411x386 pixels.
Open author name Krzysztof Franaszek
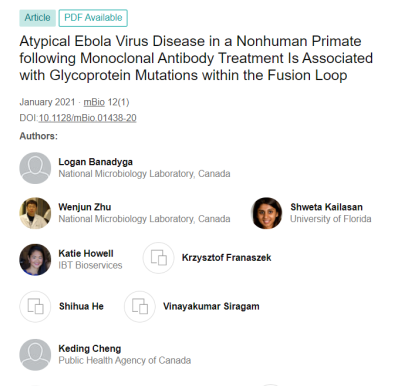(x=227, y=258)
